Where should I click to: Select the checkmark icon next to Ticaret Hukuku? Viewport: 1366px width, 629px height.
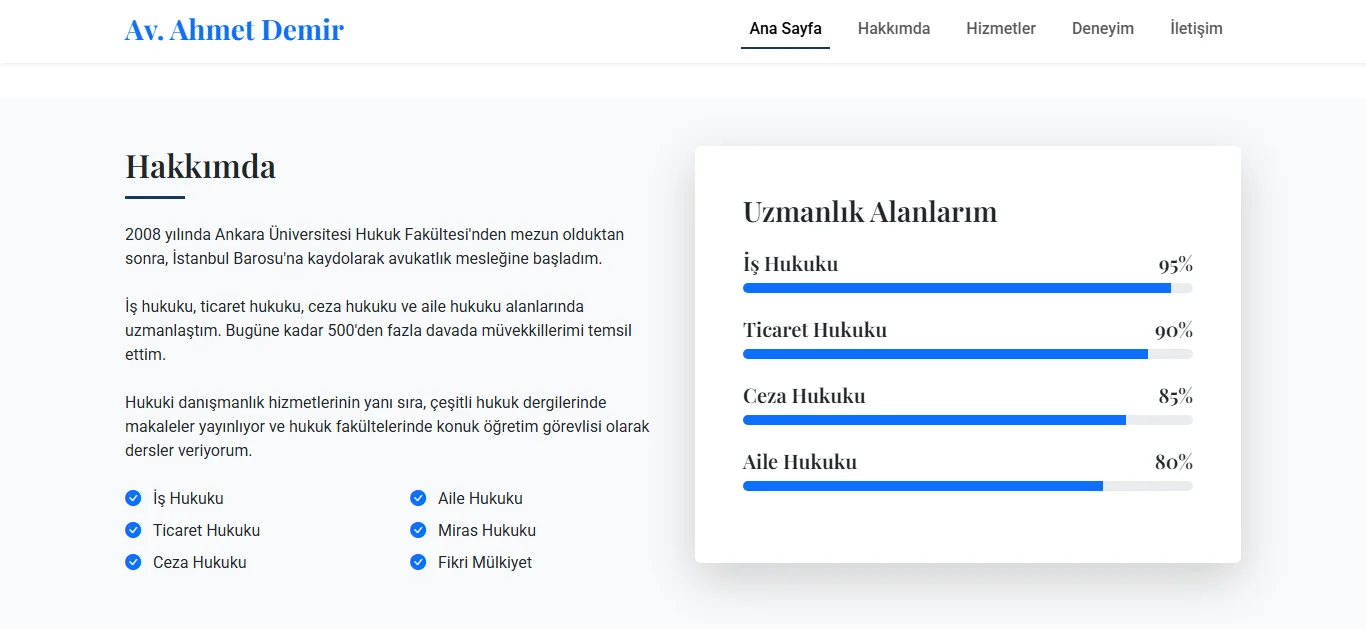[133, 530]
